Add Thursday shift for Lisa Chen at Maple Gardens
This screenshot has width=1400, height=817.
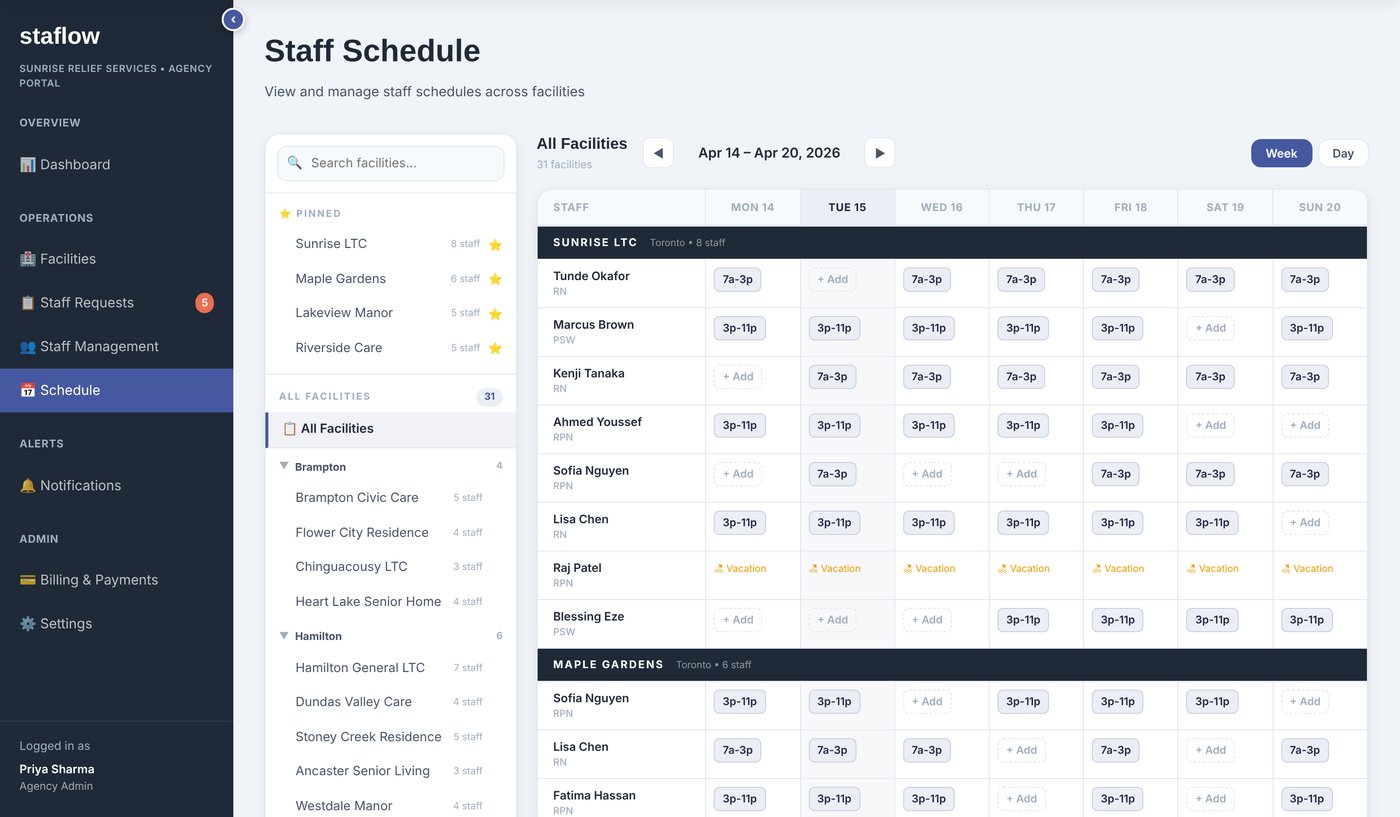point(1021,750)
